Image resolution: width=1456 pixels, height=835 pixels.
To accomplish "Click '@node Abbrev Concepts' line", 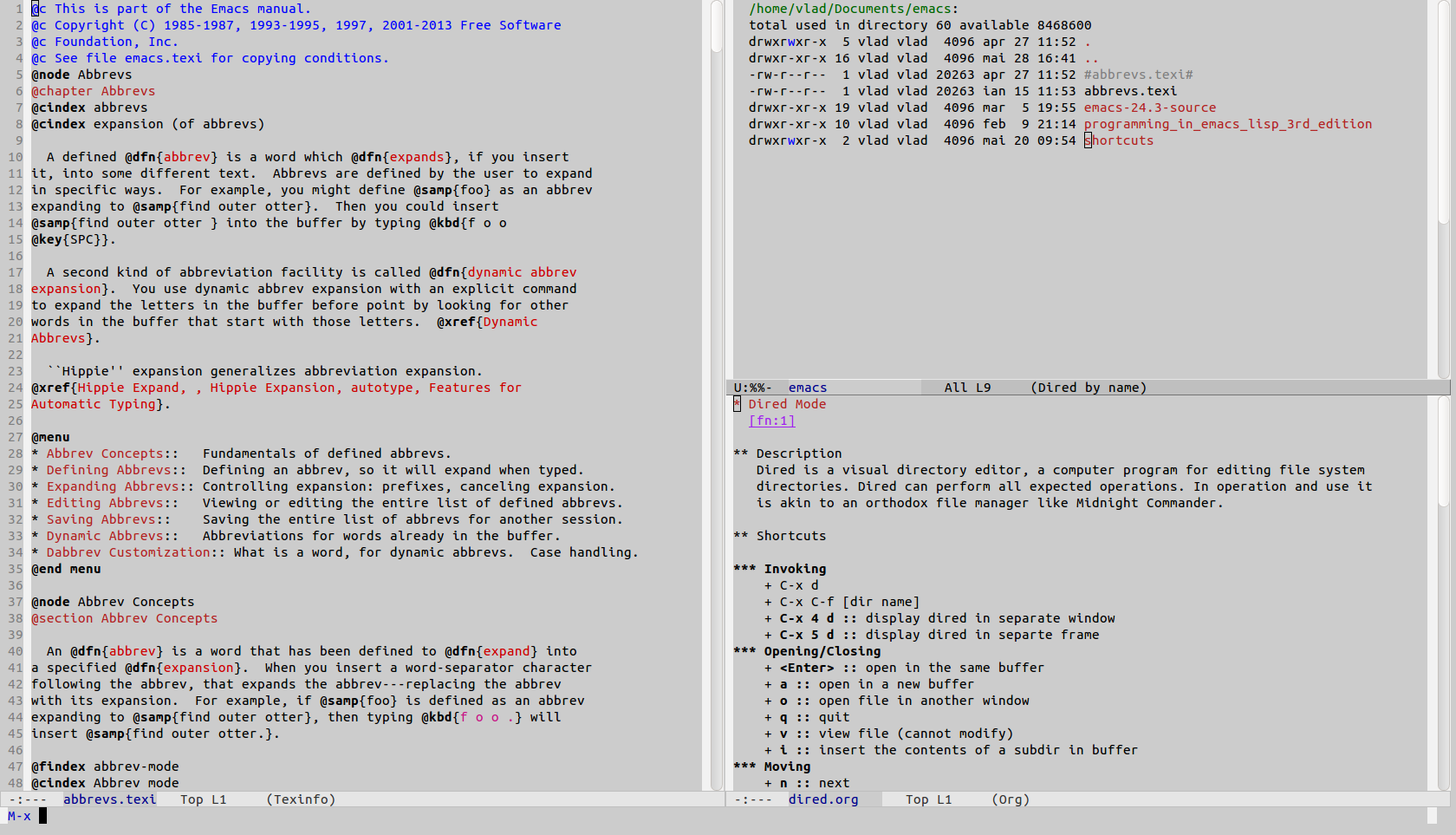I will coord(113,602).
